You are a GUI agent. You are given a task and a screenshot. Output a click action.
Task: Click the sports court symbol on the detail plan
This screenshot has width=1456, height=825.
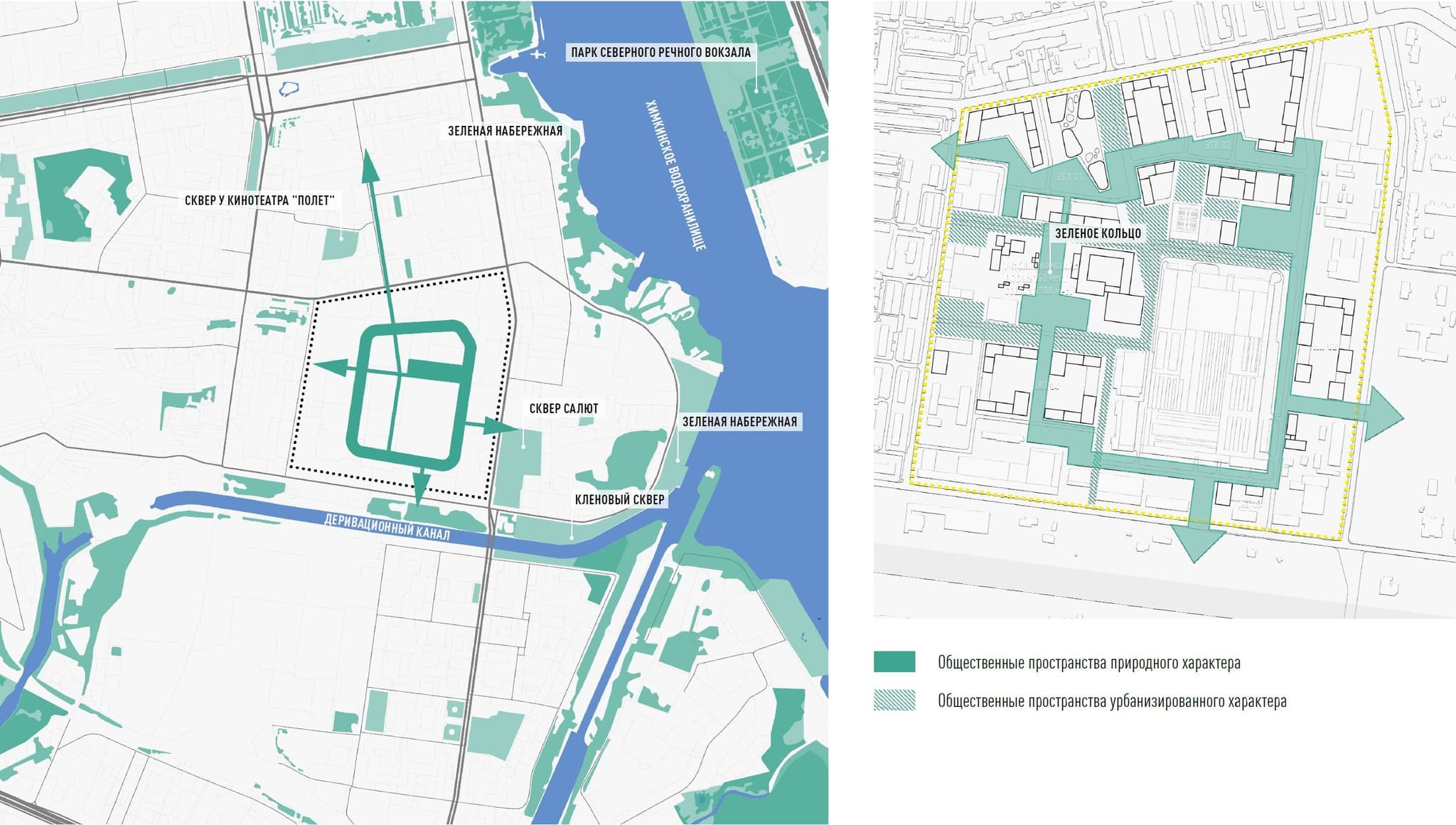(1189, 218)
